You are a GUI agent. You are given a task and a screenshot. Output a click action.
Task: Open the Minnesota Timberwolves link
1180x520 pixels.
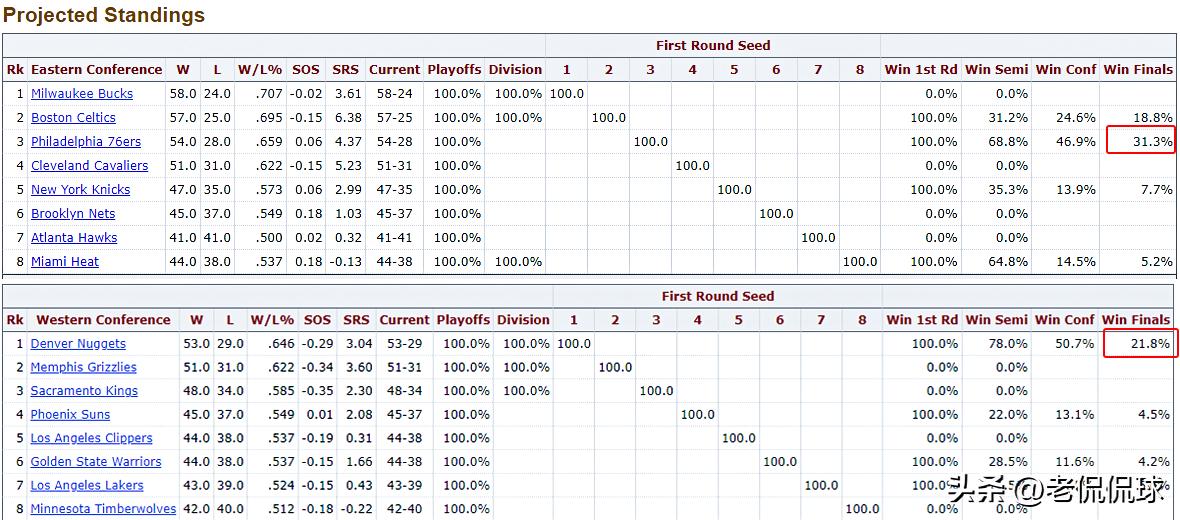[x=102, y=509]
